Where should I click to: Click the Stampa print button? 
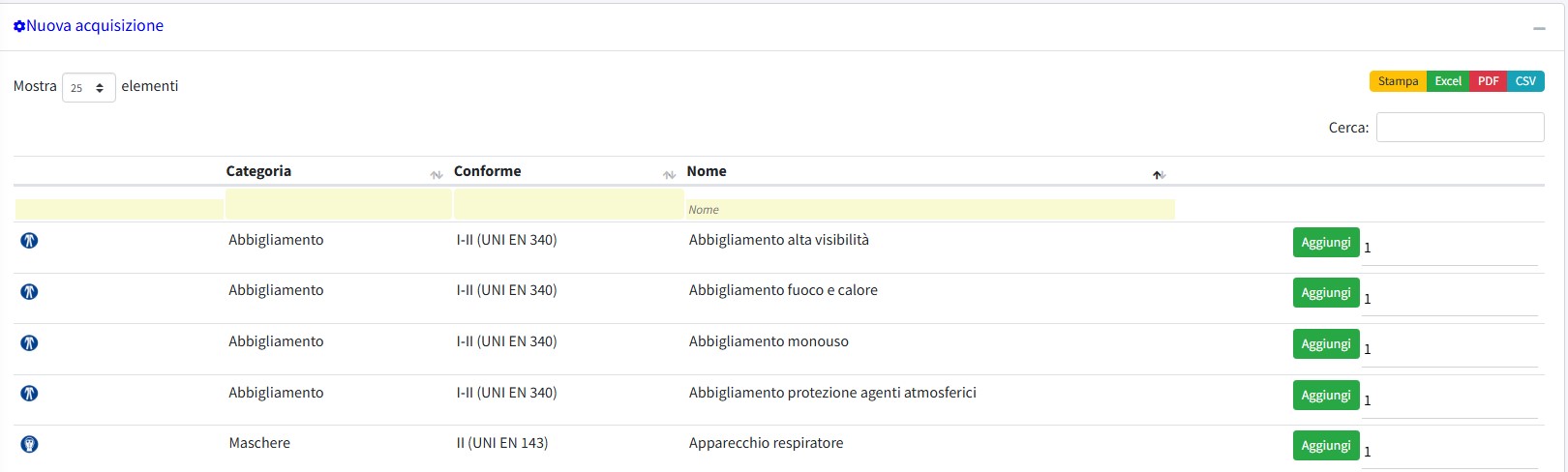tap(1398, 81)
